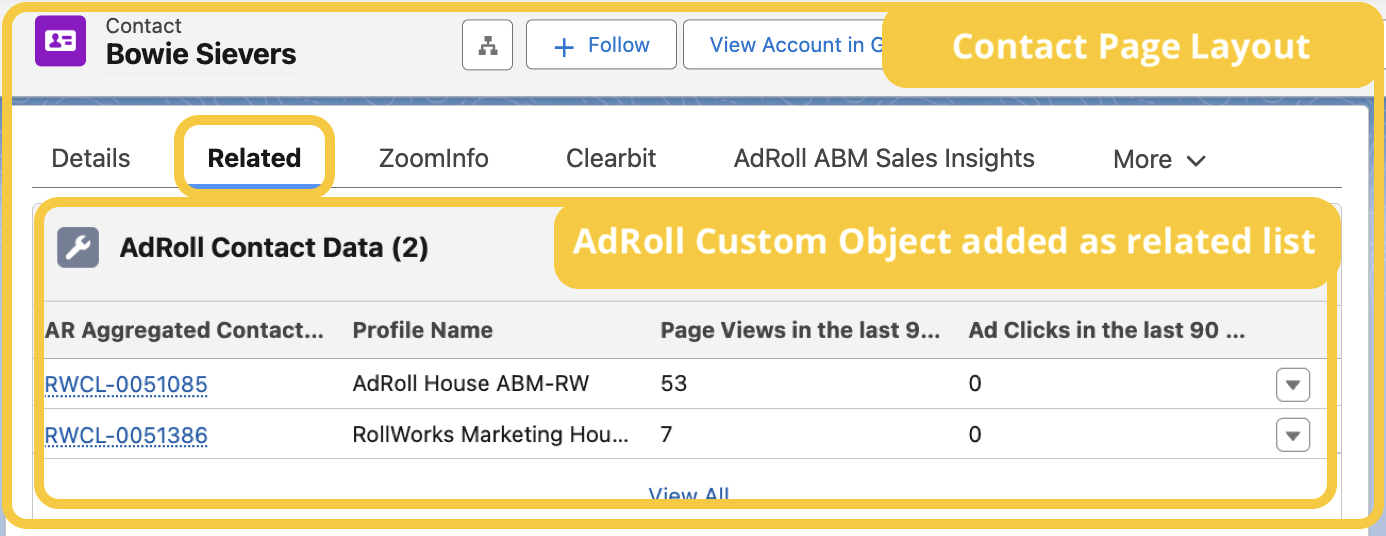Open the AdRoll ABM Sales Insights tab
The height and width of the screenshot is (536, 1386).
click(x=884, y=158)
